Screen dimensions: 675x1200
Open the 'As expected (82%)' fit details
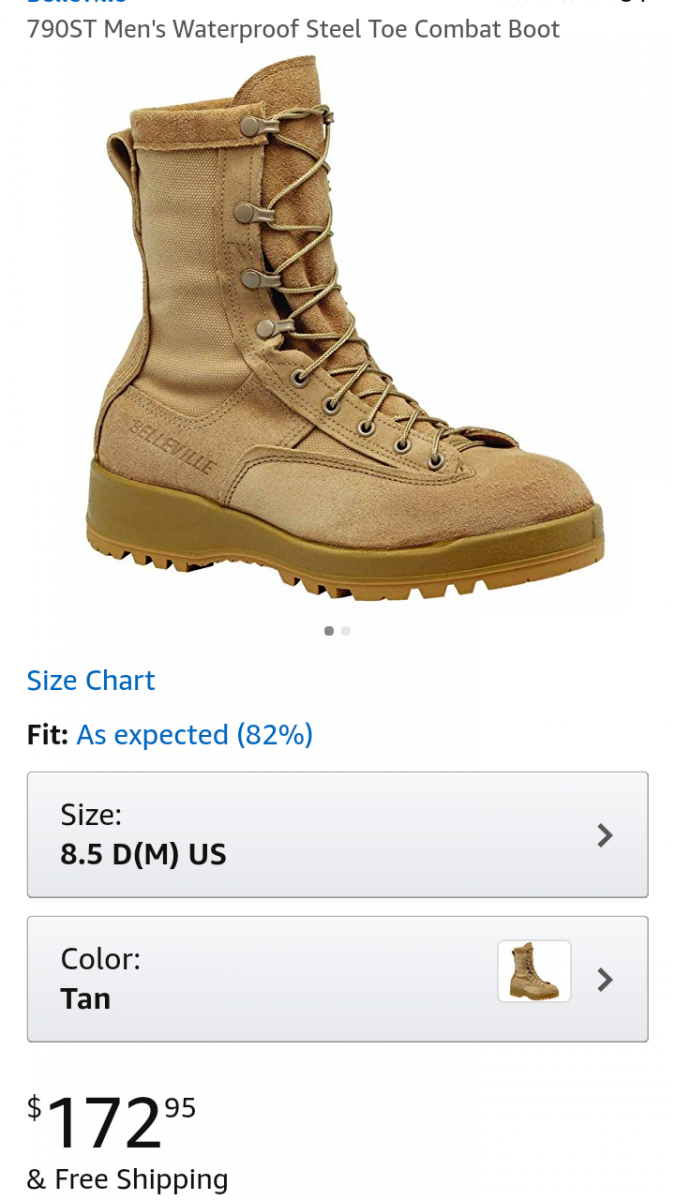195,735
